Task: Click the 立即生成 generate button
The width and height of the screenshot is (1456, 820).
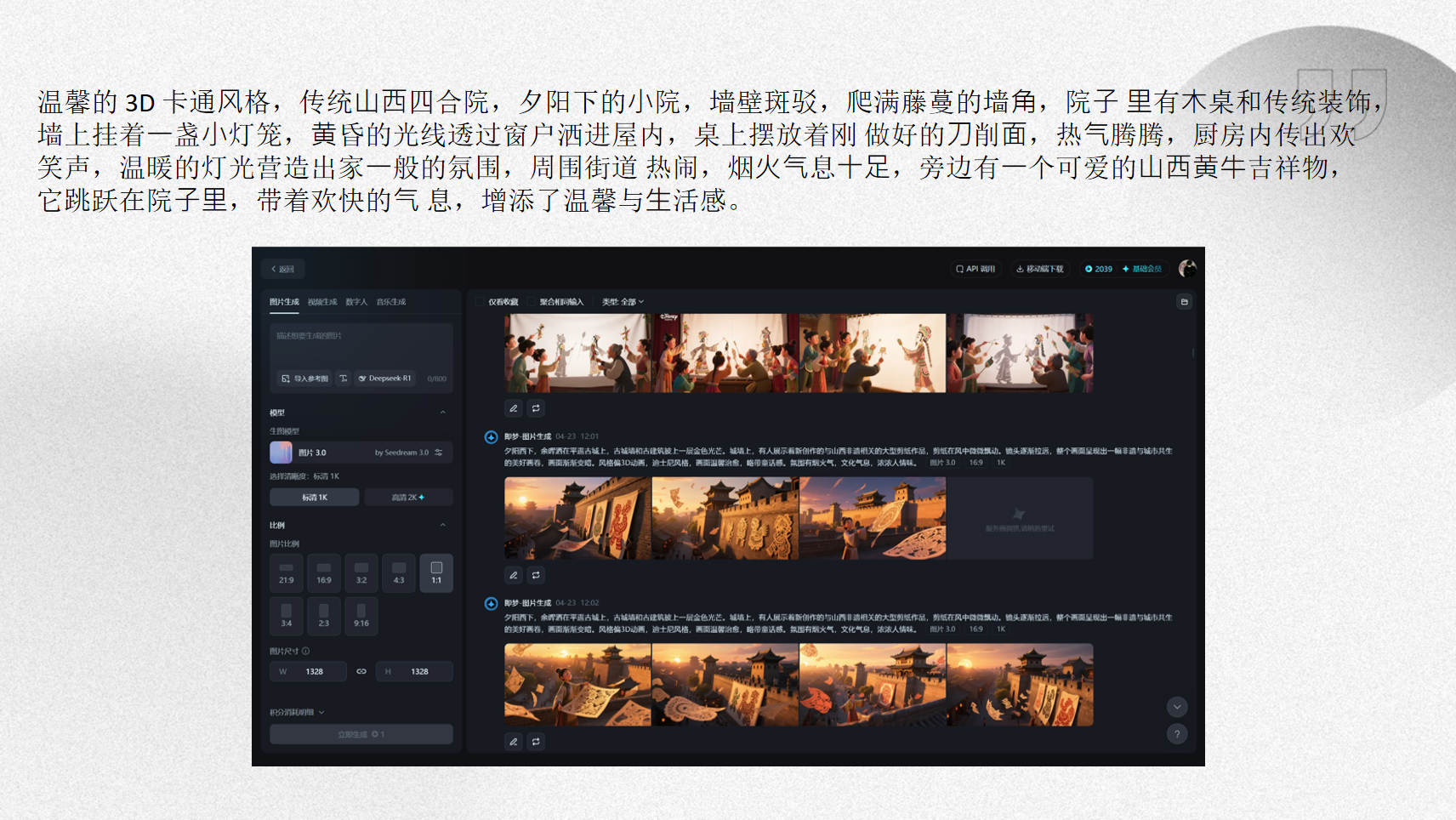Action: [361, 734]
